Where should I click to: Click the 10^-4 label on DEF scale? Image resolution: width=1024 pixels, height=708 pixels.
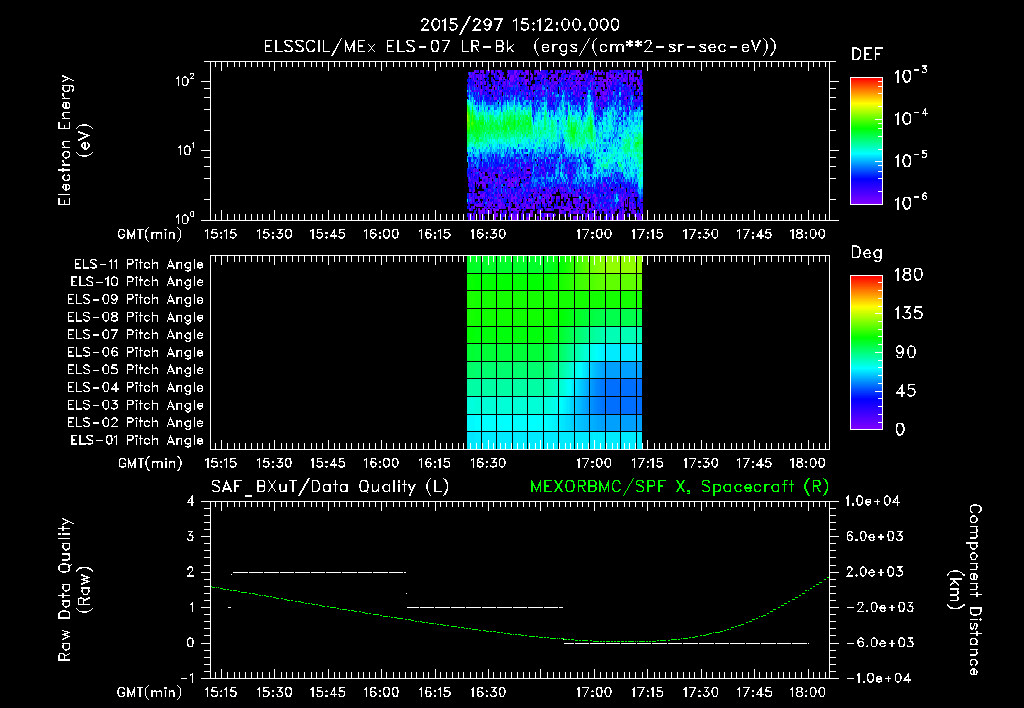coord(910,117)
